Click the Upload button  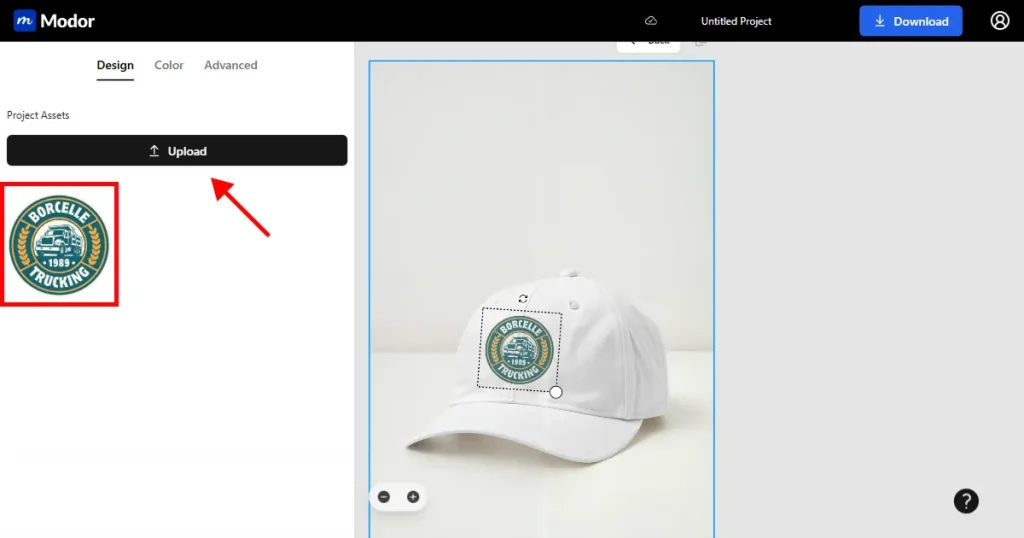pos(177,151)
